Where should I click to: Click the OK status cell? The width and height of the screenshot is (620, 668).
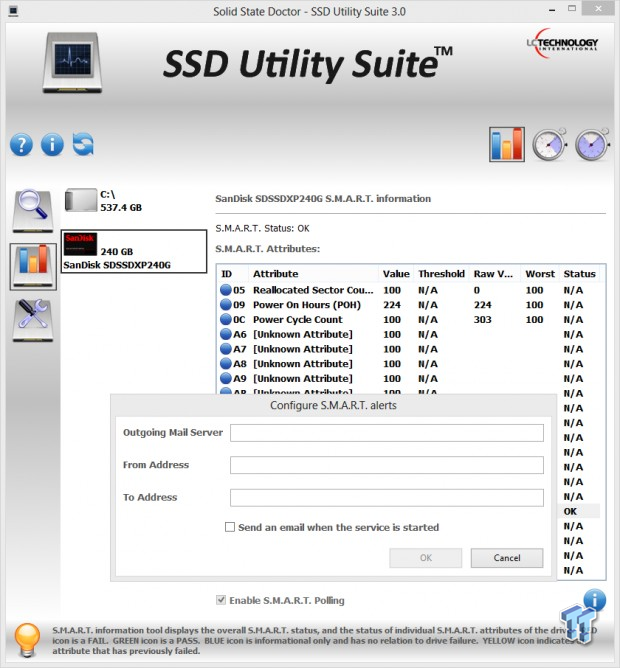[x=570, y=511]
